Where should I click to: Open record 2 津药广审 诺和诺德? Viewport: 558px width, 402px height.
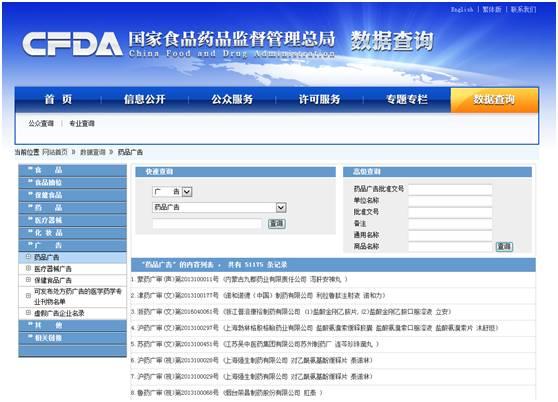point(262,295)
